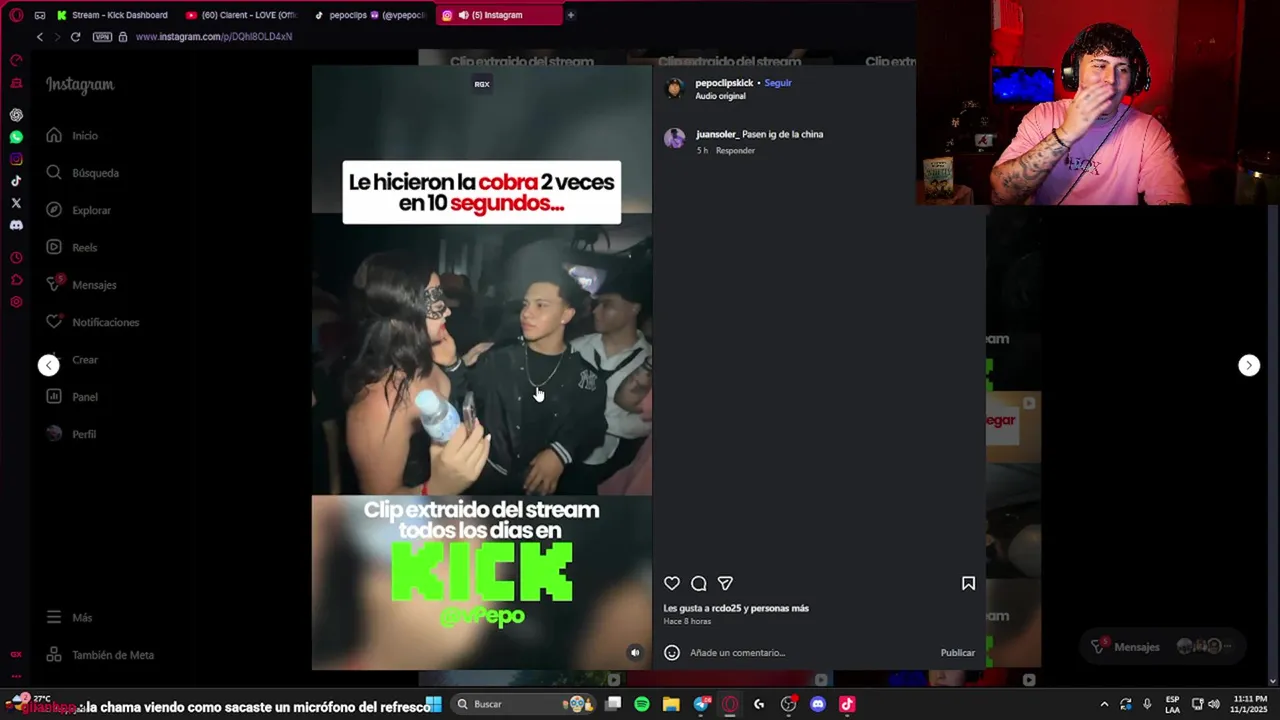Screen dimensions: 1280x720
Task: Open the taskbar clock and date
Action: click(1249, 704)
